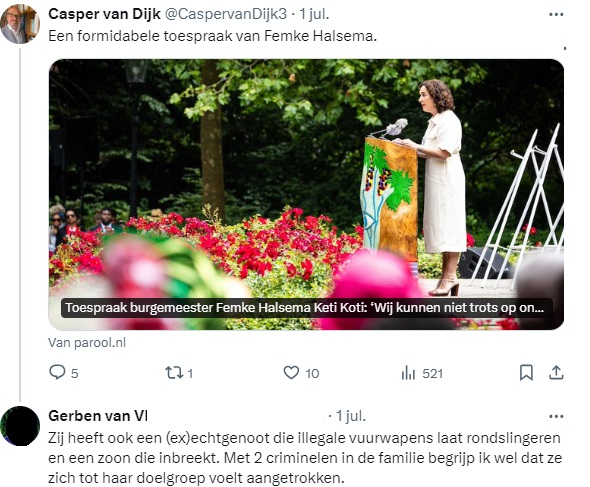Viewport: 590px width, 487px height.
Task: Open more options on Casper's tweet
Action: pyautogui.click(x=556, y=15)
